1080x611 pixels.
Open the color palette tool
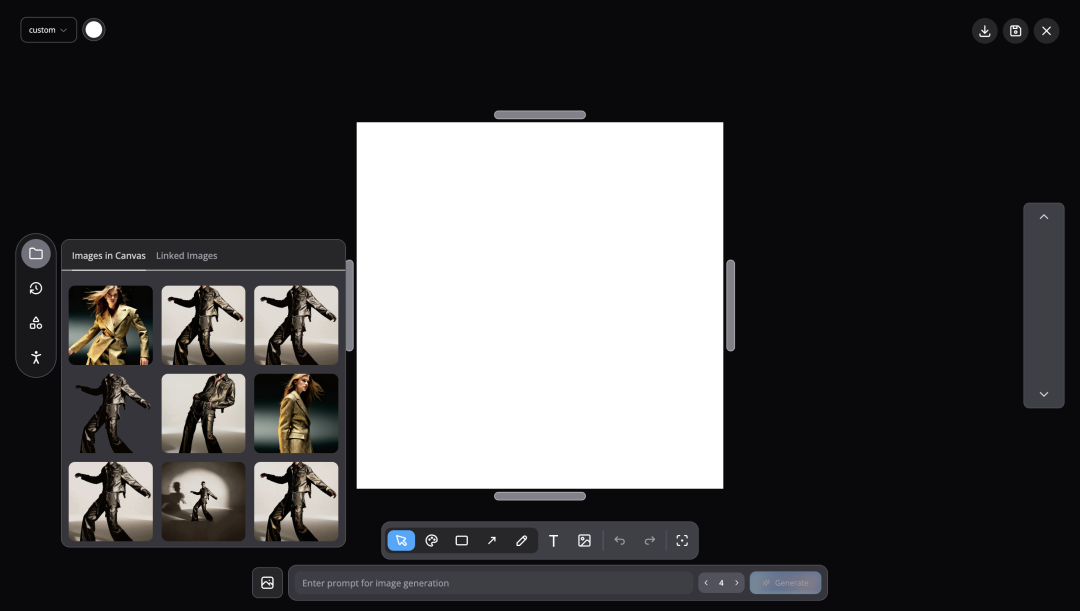[x=432, y=541]
